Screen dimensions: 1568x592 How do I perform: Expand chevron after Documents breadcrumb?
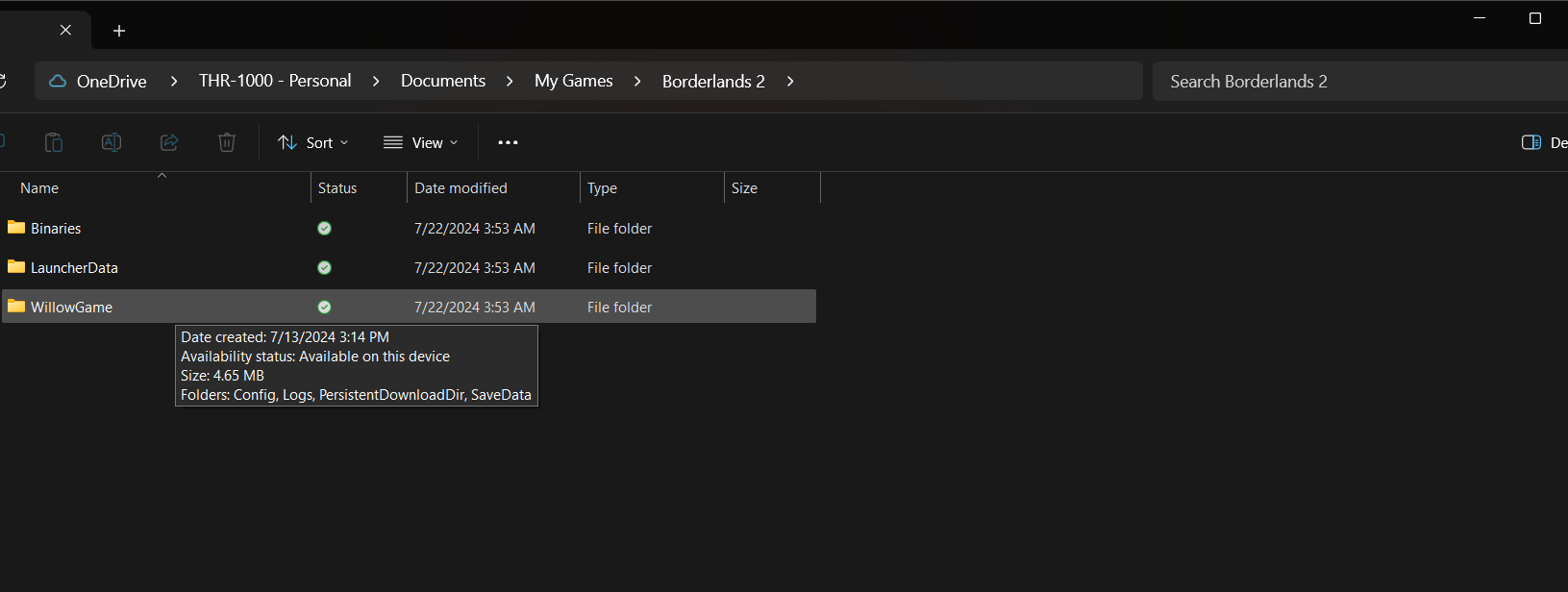click(x=510, y=82)
